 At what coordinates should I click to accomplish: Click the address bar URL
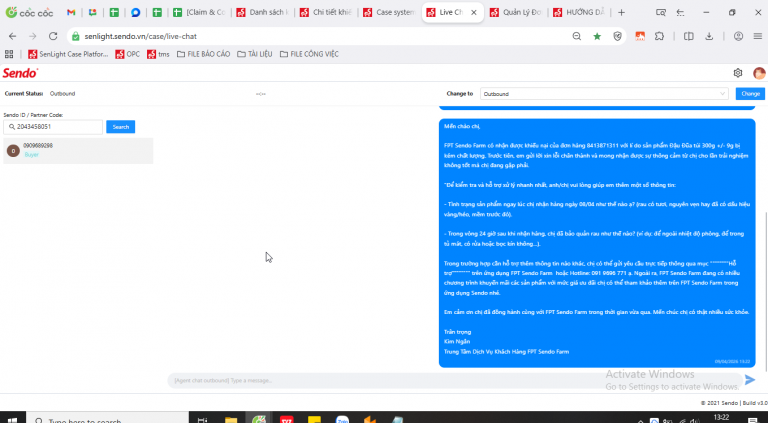(x=141, y=36)
